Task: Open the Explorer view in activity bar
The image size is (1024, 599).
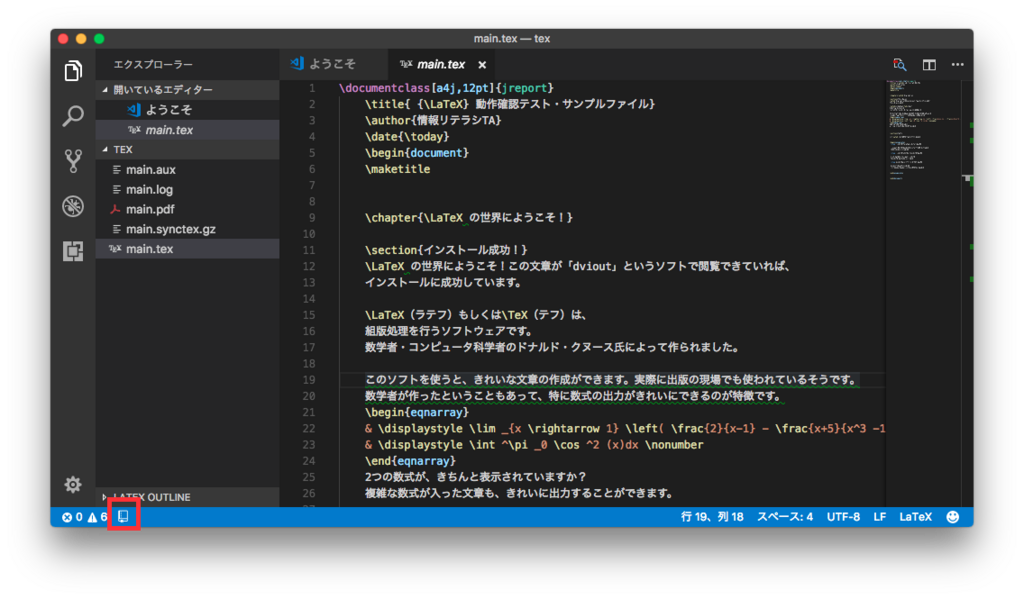Action: tap(73, 71)
